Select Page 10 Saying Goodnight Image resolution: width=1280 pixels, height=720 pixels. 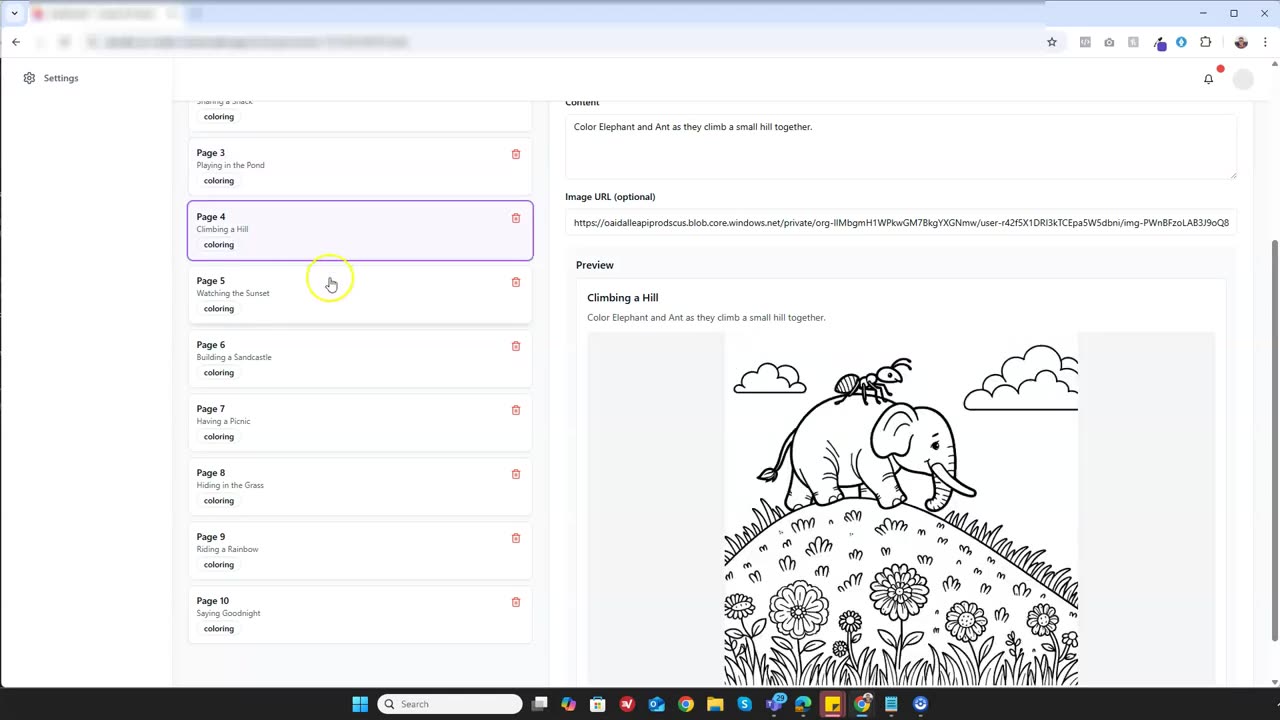pos(360,614)
